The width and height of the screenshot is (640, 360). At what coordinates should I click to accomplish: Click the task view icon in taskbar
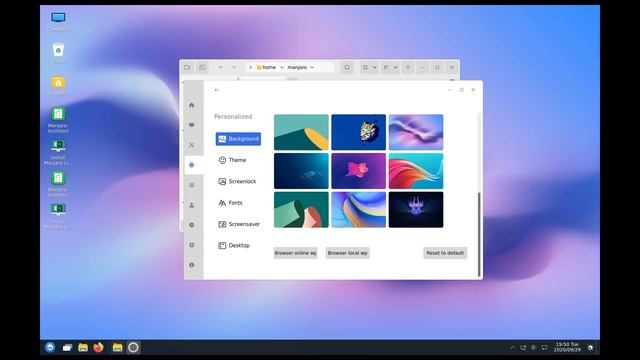tap(67, 347)
